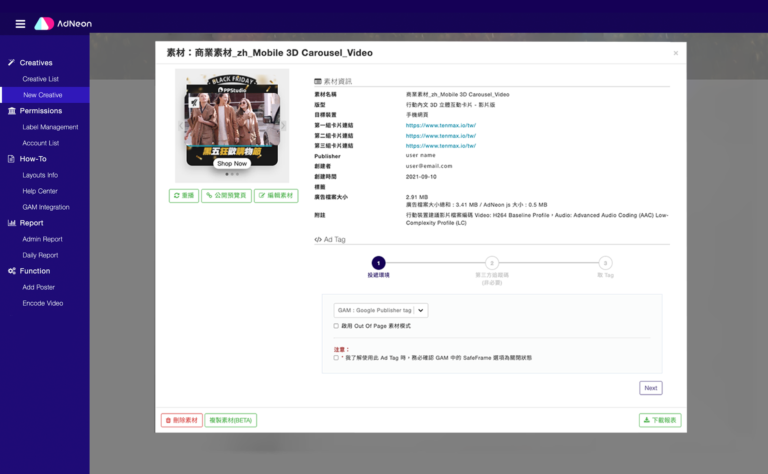Click the Next button
This screenshot has height=474, width=768.
(x=650, y=388)
